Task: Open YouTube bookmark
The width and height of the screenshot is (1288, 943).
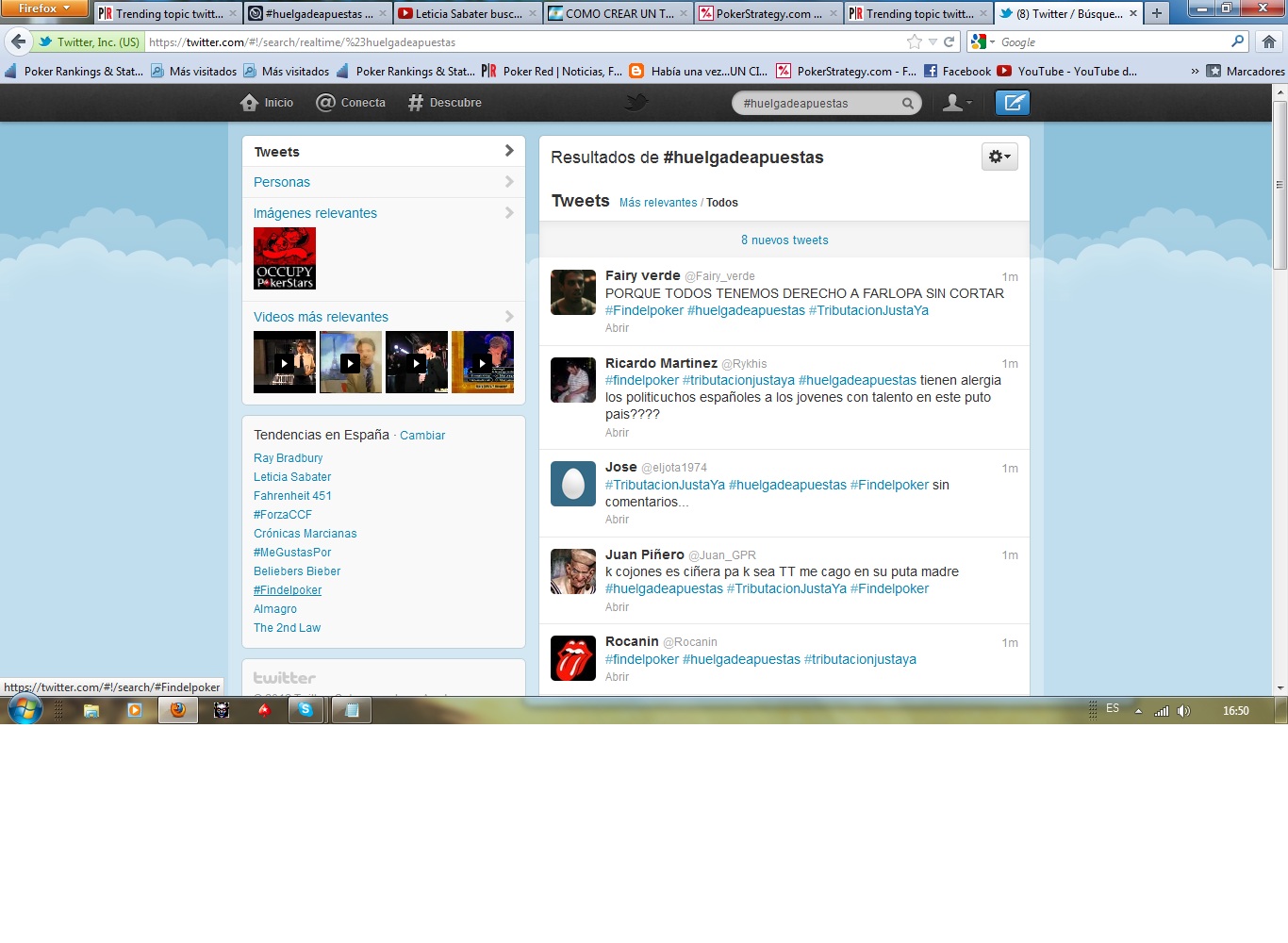Action: (x=1067, y=71)
